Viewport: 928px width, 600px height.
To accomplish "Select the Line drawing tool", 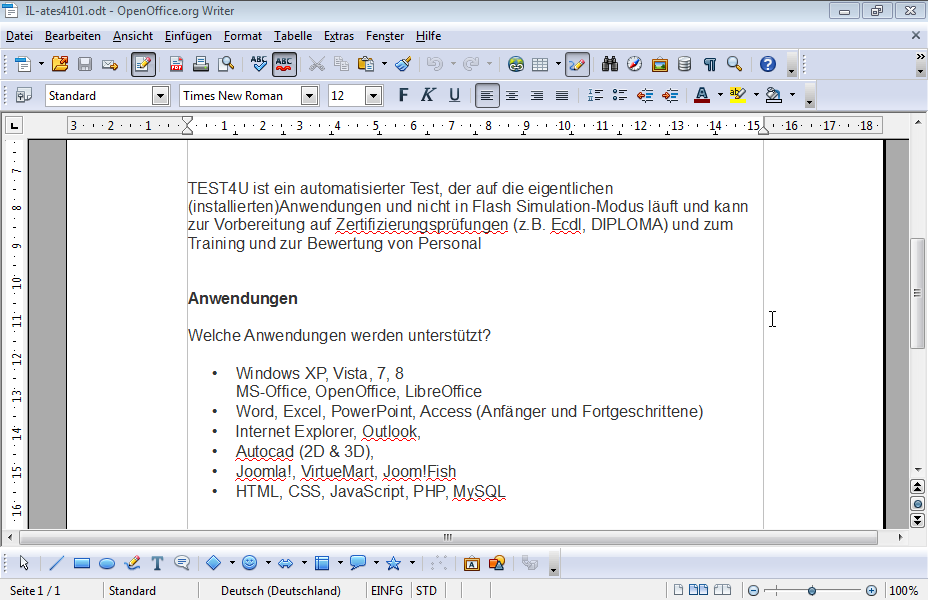I will 56,563.
